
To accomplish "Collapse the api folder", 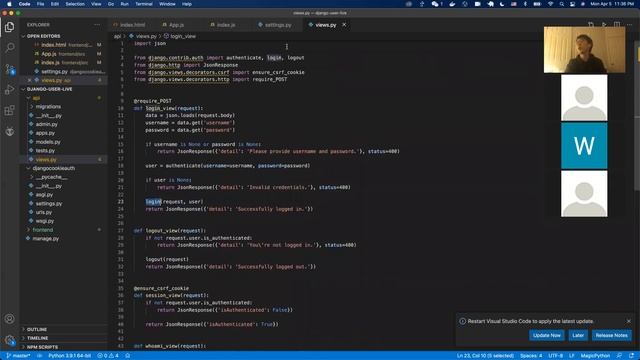I will [x=36, y=98].
